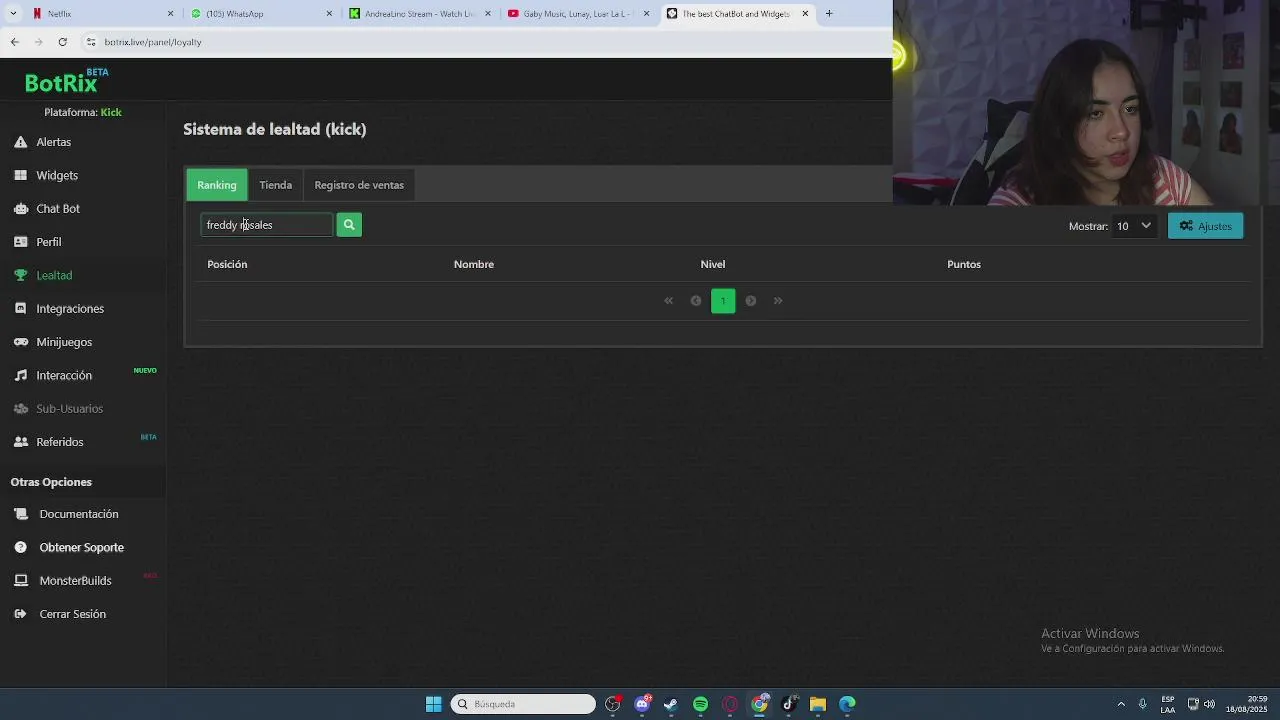Open Integraciones in the sidebar
Image resolution: width=1280 pixels, height=720 pixels.
coord(70,308)
